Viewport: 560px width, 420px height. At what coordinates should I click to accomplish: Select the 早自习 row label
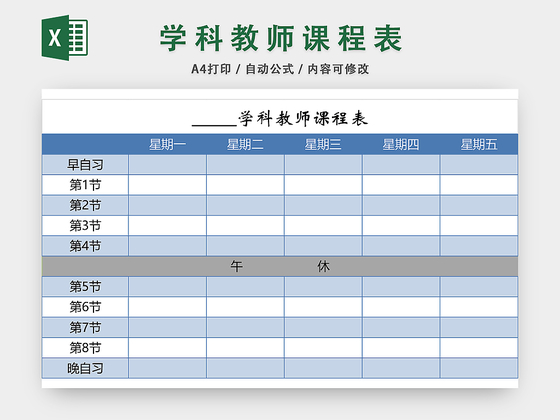[x=85, y=165]
